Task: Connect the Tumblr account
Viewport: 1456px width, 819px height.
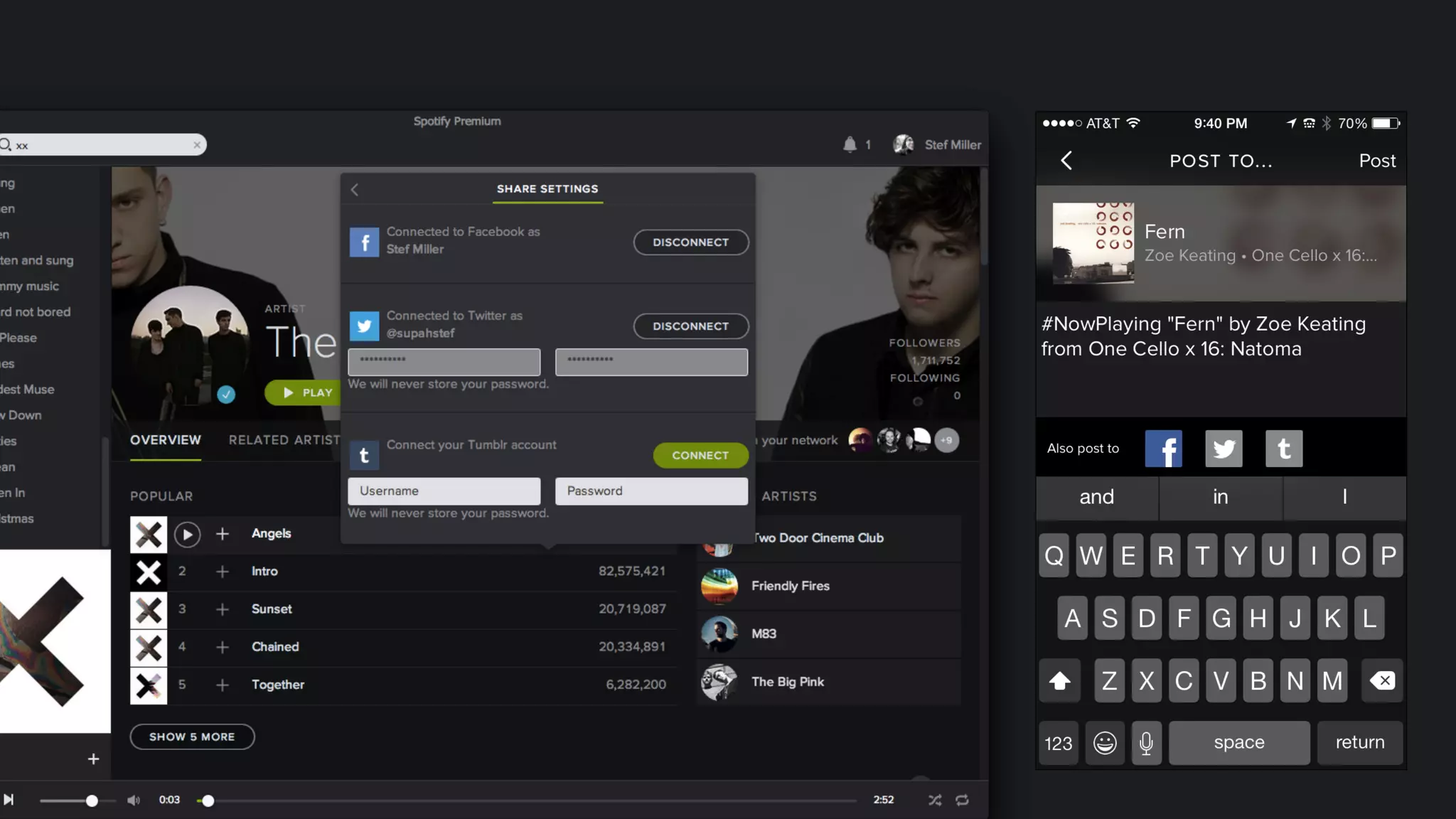Action: (x=700, y=455)
